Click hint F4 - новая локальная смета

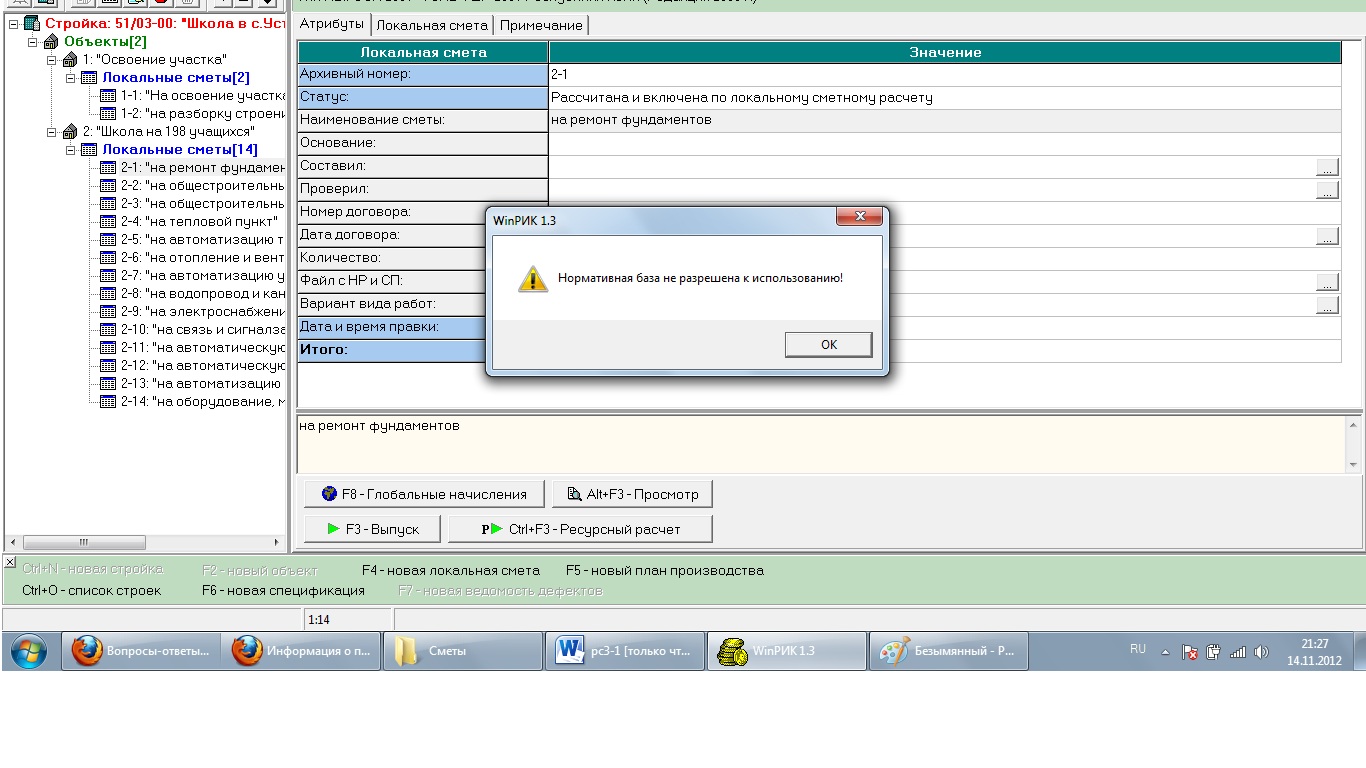(x=451, y=571)
